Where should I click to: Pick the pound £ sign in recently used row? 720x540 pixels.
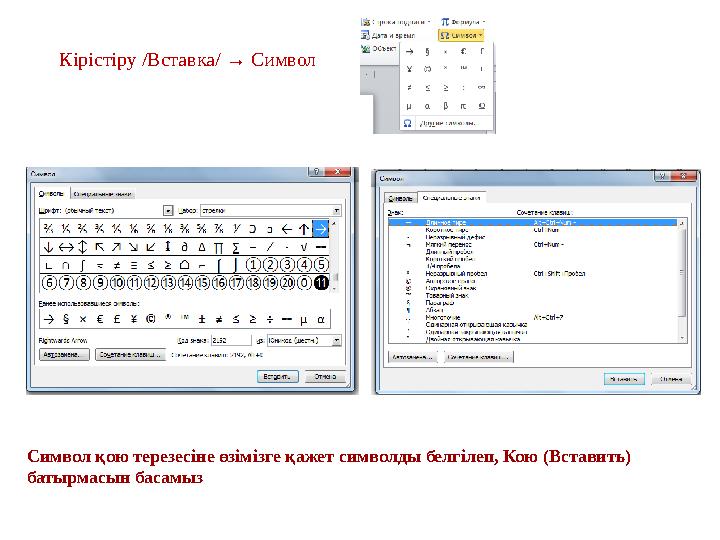pyautogui.click(x=117, y=319)
